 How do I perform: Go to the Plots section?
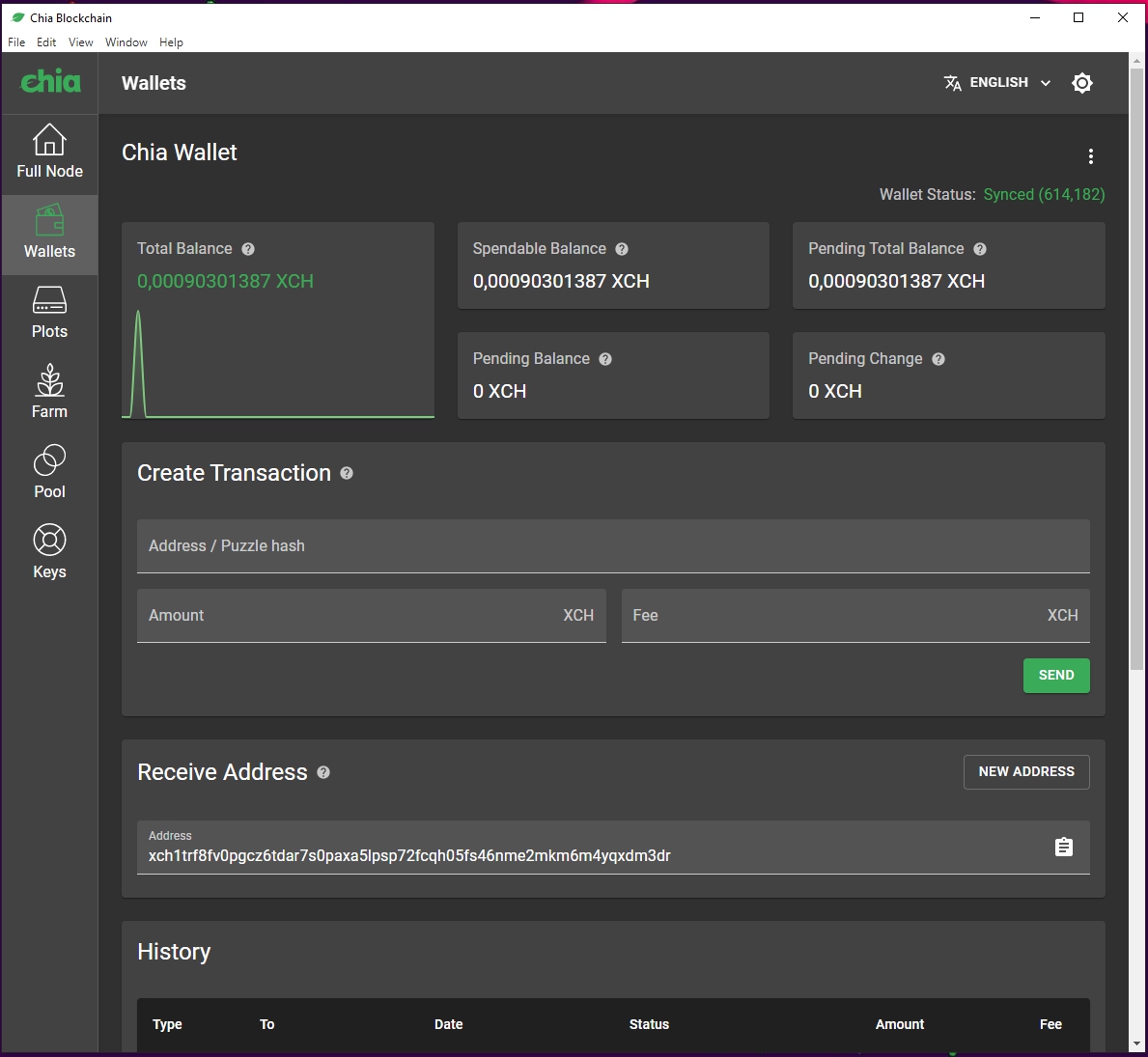[49, 313]
